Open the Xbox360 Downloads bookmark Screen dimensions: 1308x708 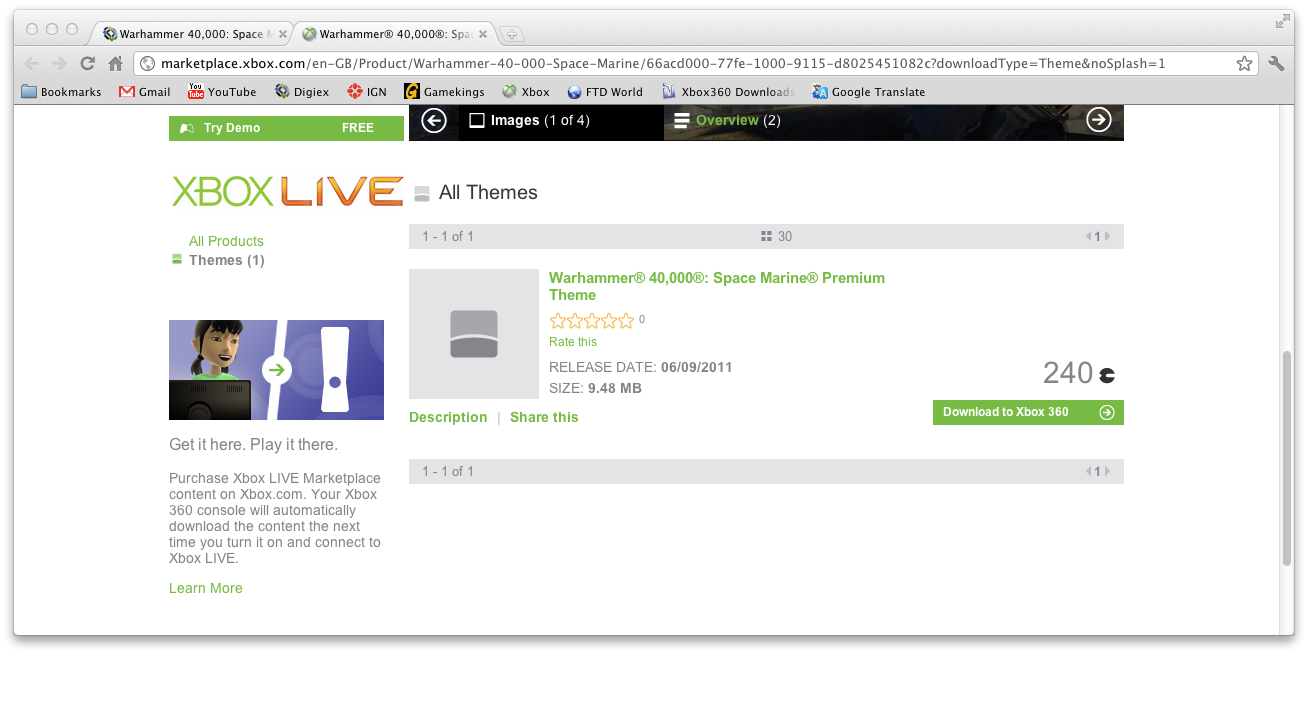tap(729, 92)
